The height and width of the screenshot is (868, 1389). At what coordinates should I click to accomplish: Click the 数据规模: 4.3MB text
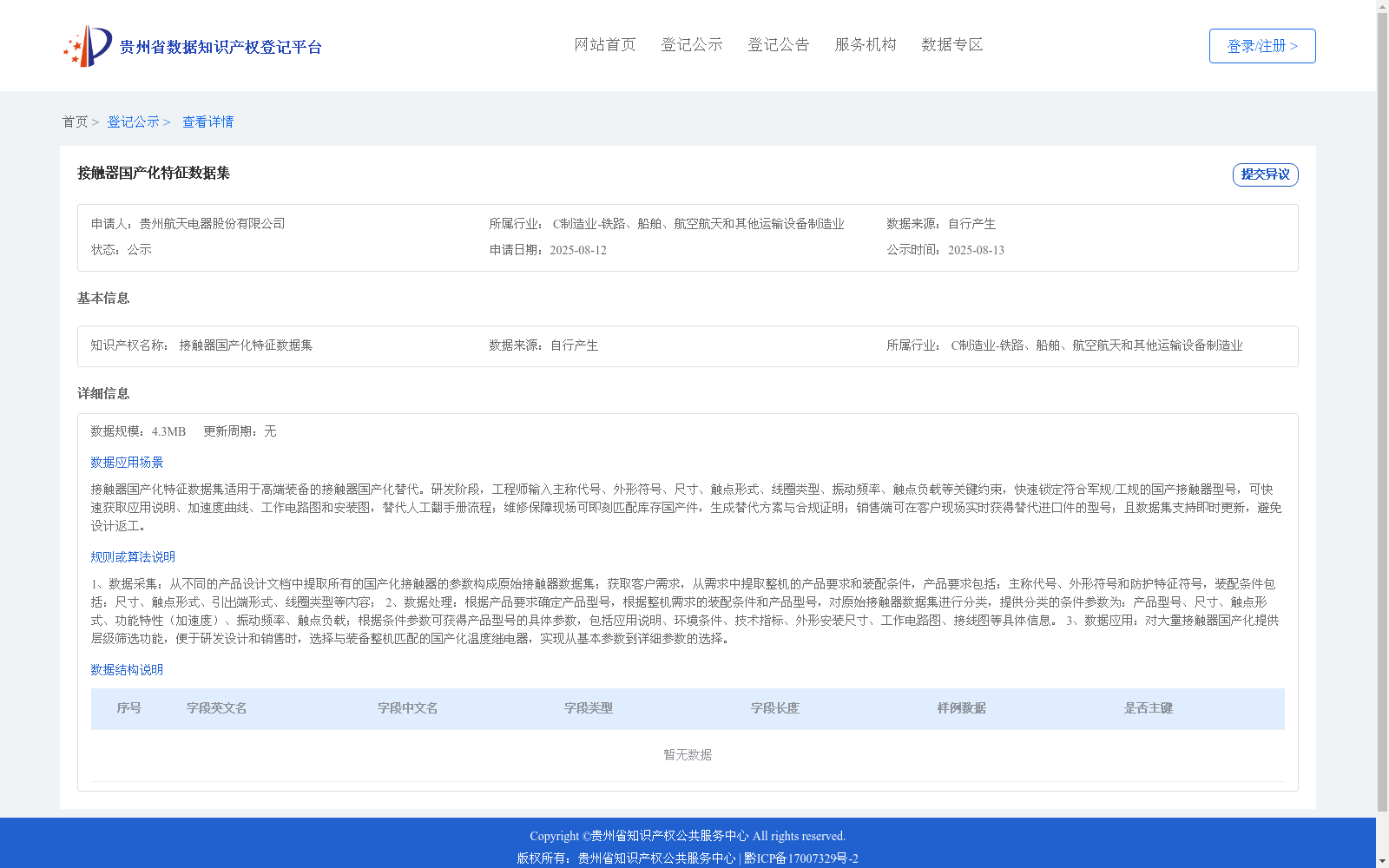138,431
